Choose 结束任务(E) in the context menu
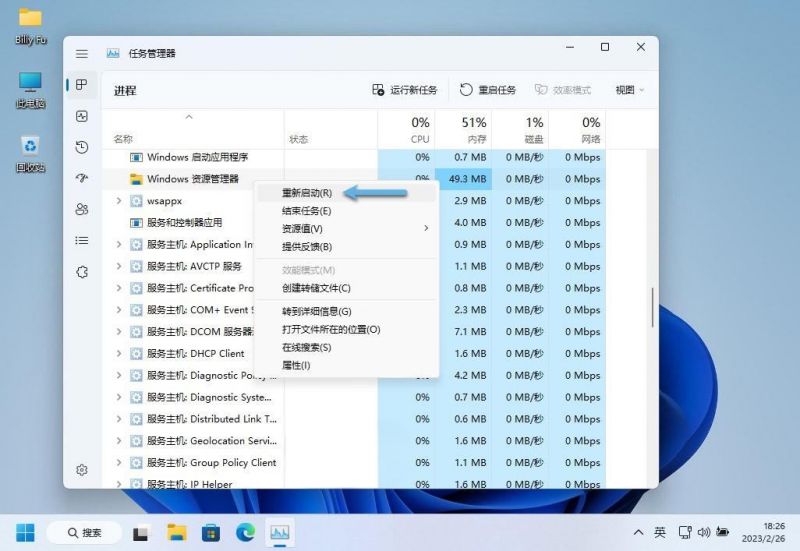The width and height of the screenshot is (800, 551). pyautogui.click(x=346, y=211)
